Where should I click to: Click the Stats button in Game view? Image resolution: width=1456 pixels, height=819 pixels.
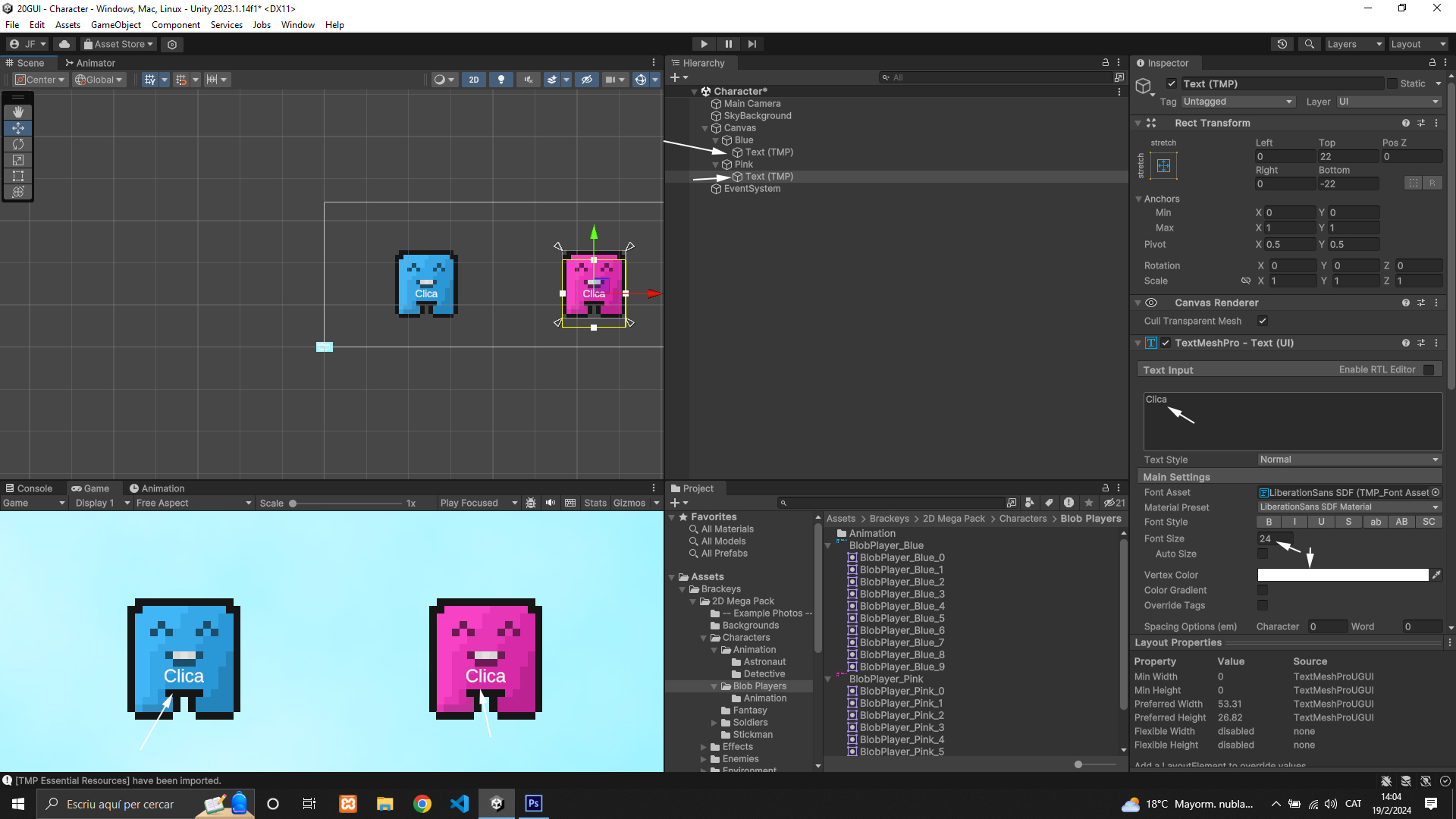(595, 504)
